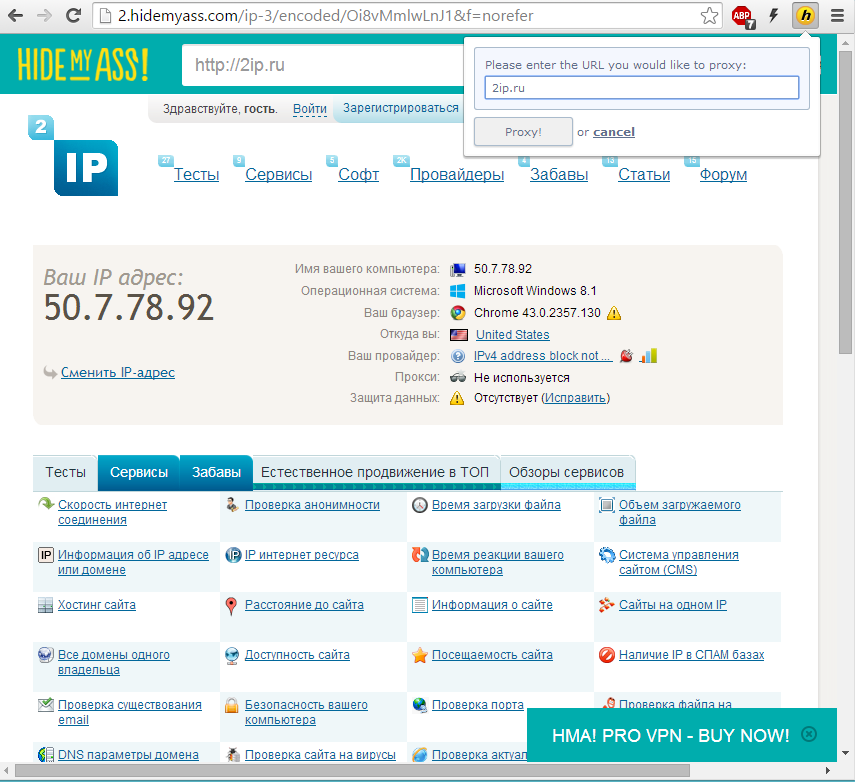Screen dimensions: 855x782
Task: Click the horizontal scrollbar thumb
Action: point(352,771)
